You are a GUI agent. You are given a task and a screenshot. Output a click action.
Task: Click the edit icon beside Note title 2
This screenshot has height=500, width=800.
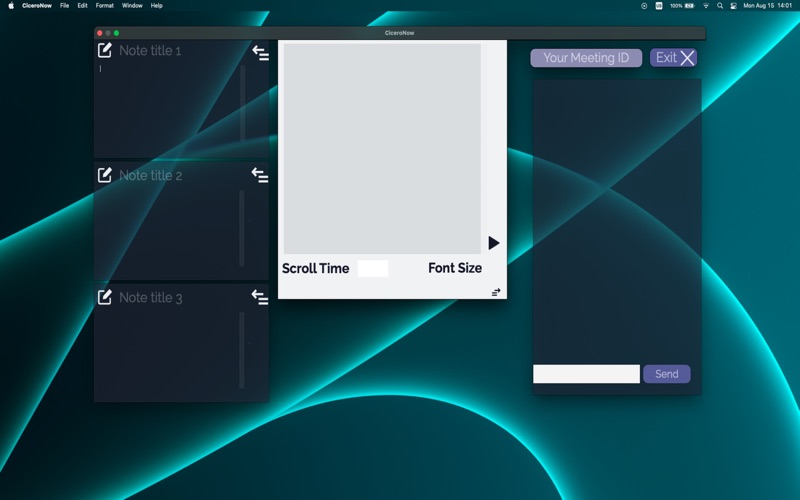point(105,175)
